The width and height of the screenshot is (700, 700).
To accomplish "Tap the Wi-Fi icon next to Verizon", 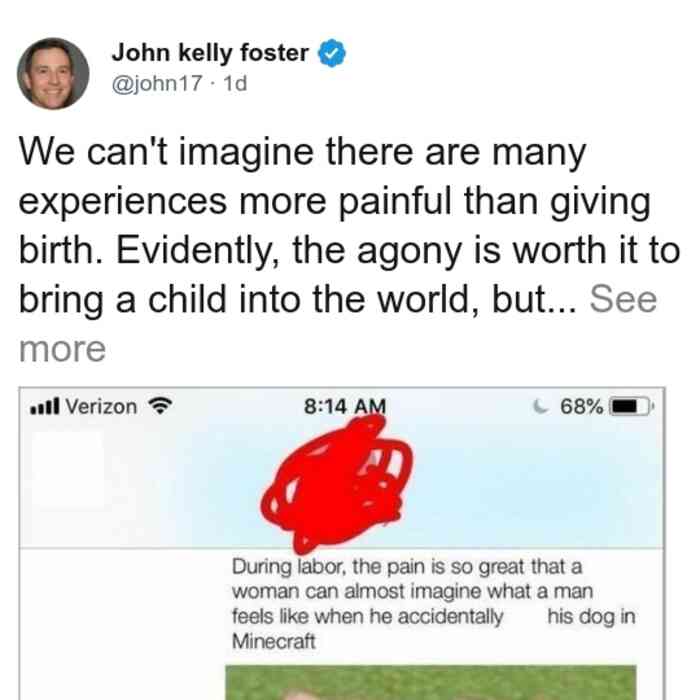I will 160,406.
